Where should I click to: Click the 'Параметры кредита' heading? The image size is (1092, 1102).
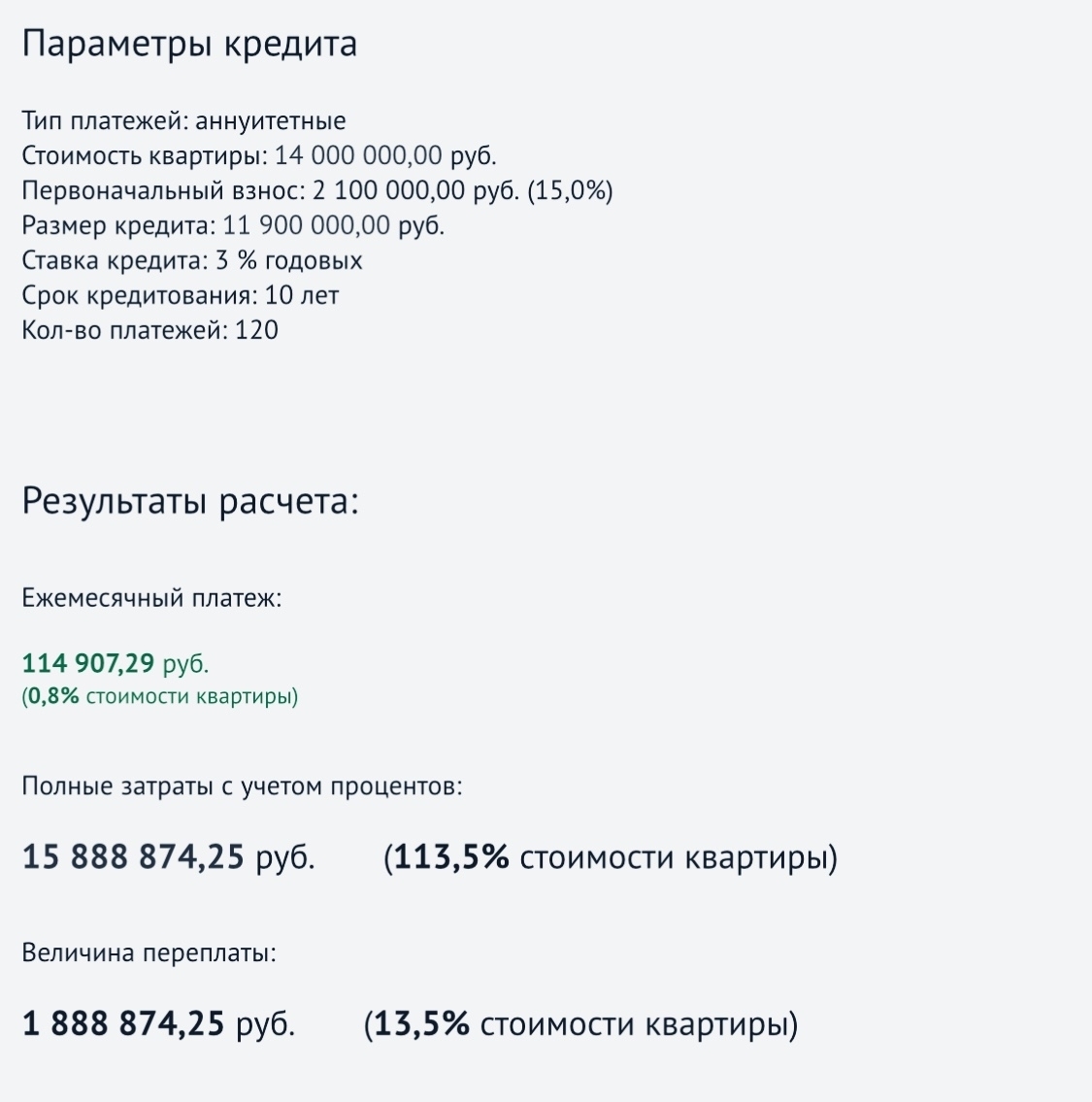click(x=189, y=45)
